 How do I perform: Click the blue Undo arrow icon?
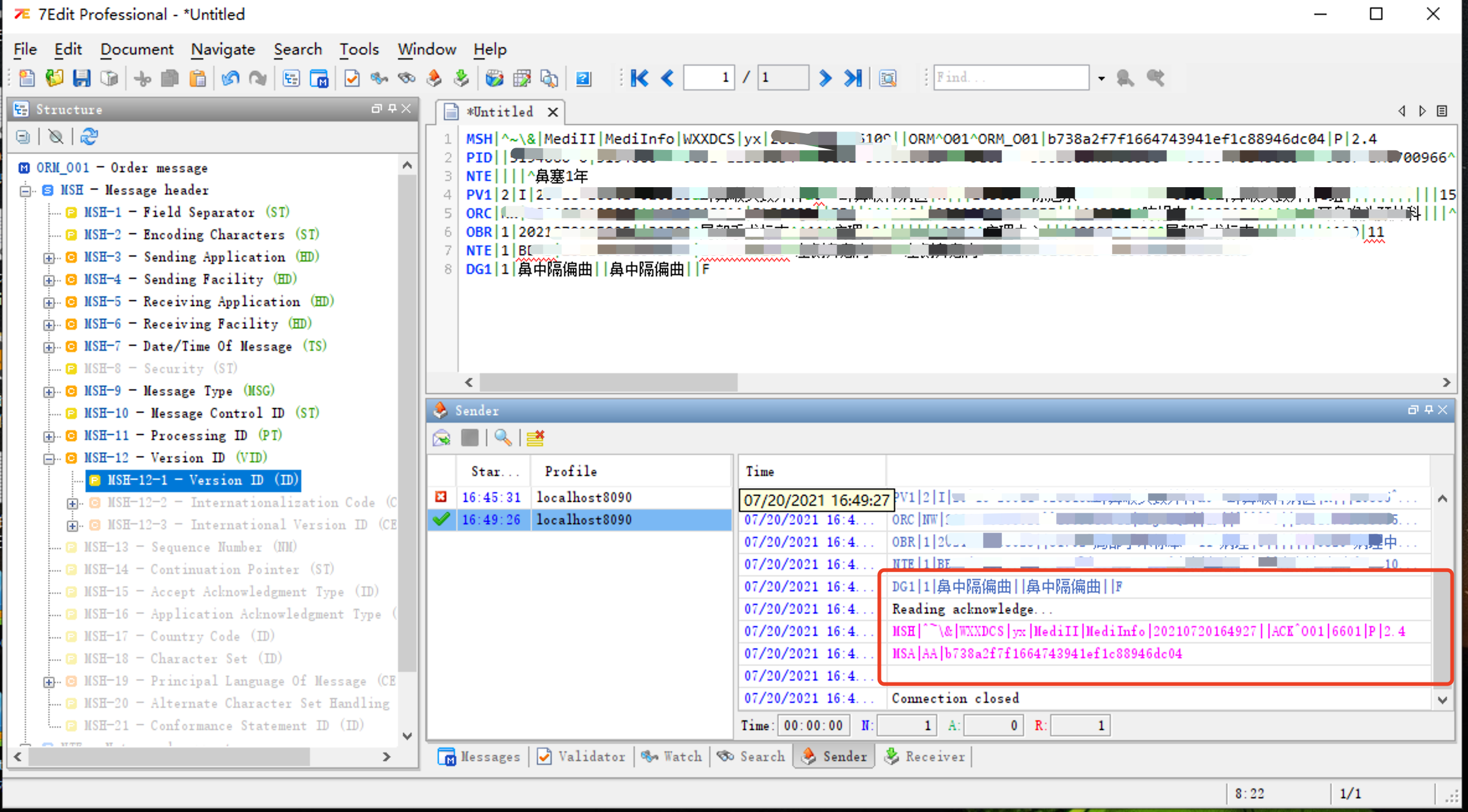231,78
